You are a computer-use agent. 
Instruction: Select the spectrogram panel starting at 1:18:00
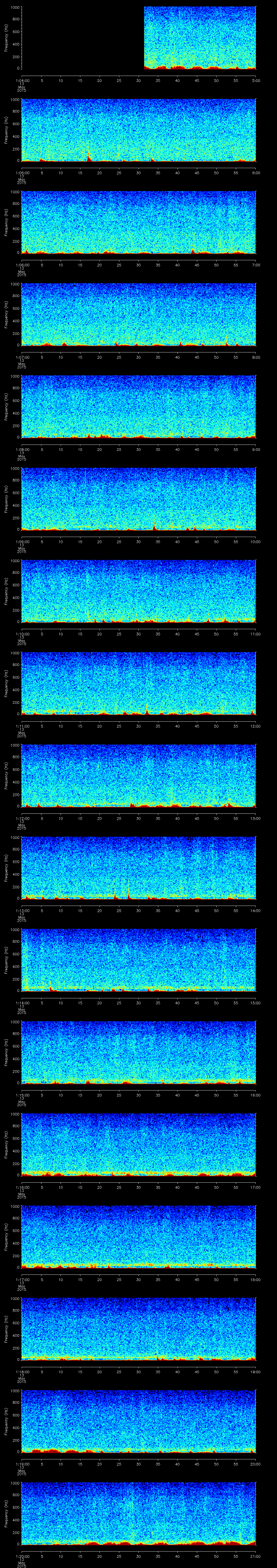pos(139,1328)
